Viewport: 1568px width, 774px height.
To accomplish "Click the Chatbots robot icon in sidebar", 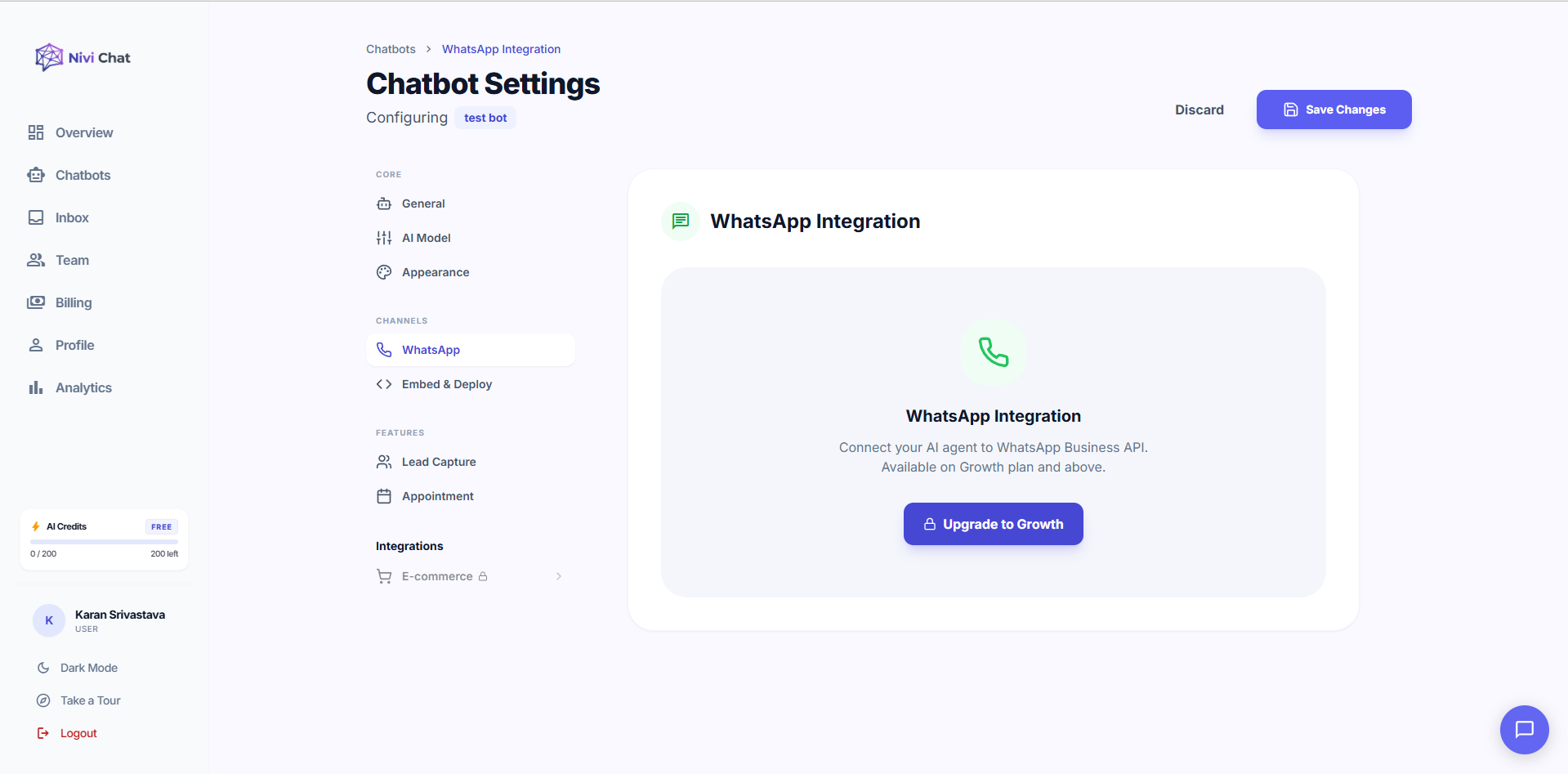I will (36, 175).
